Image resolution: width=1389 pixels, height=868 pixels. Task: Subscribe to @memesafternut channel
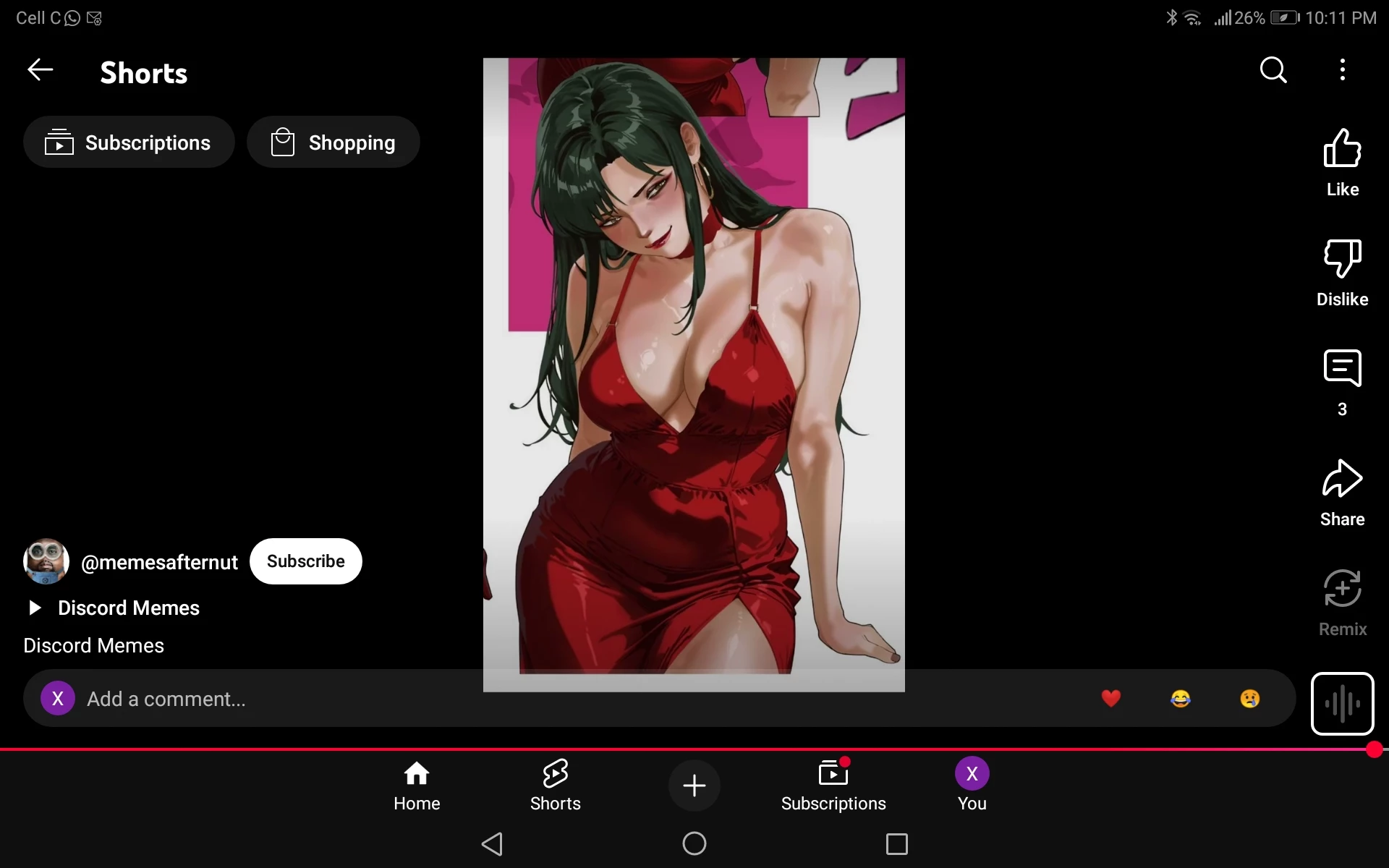click(x=305, y=561)
